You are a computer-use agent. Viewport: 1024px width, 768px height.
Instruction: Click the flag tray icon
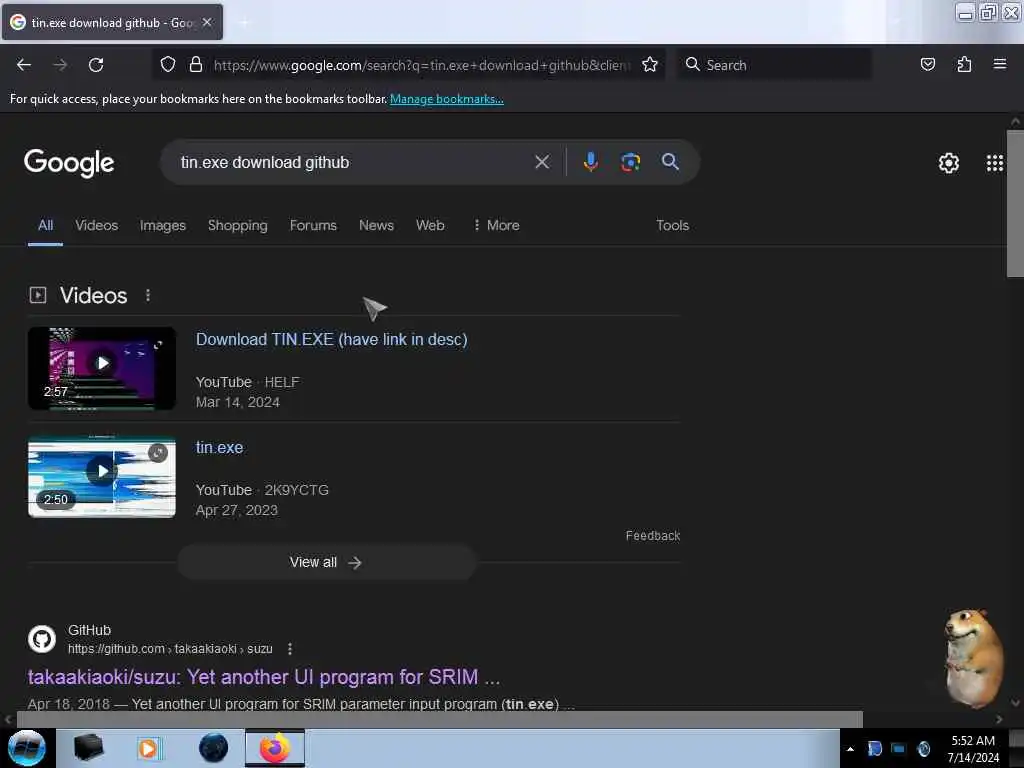[874, 748]
